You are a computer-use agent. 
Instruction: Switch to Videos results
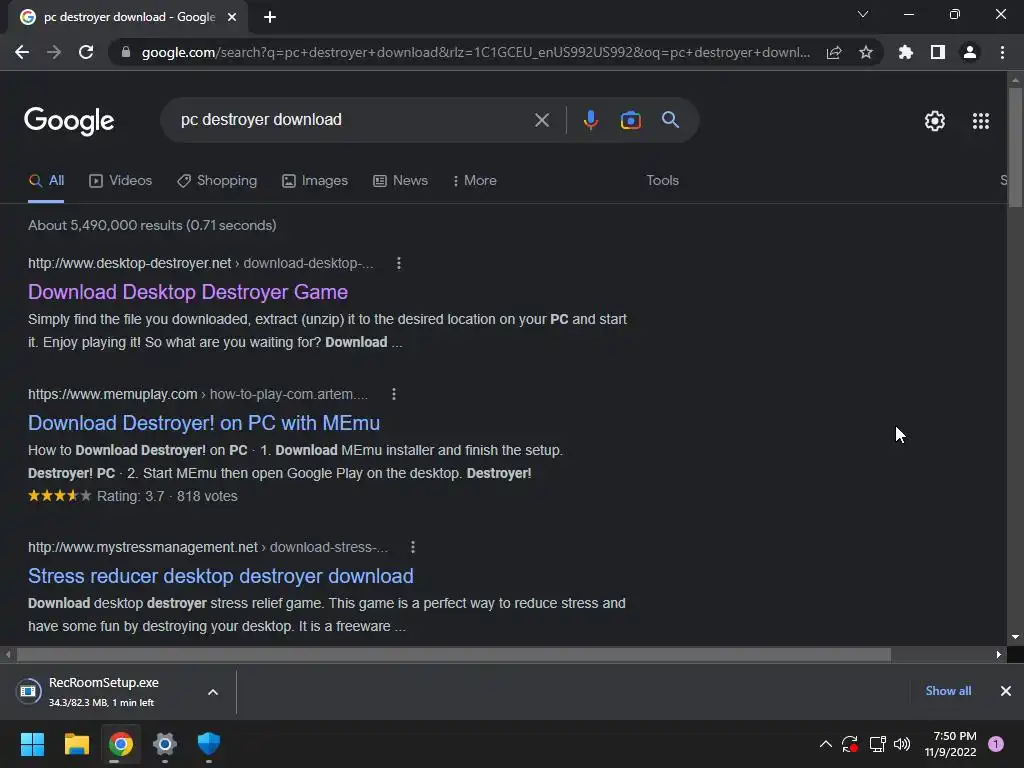(121, 181)
